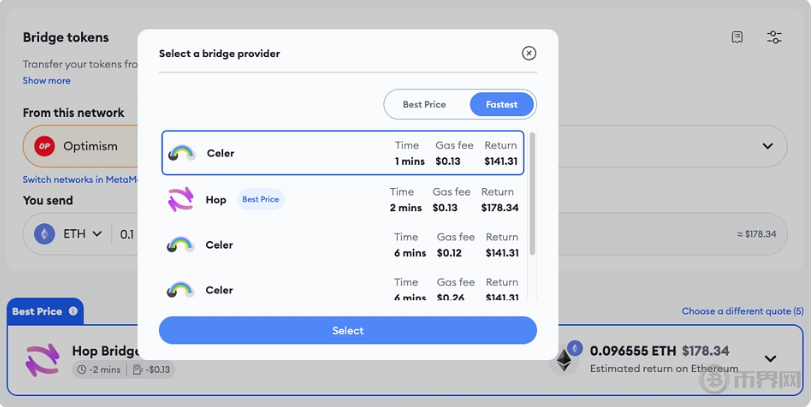Screen dimensions: 812x407
Task: Click Choose a different quote (5) link
Action: click(x=743, y=311)
